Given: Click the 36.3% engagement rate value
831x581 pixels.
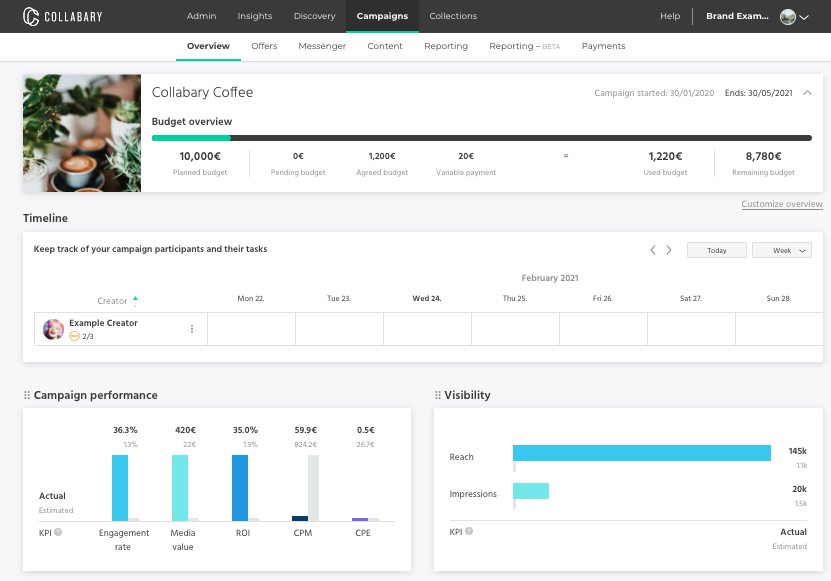Looking at the screenshot, I should [x=125, y=430].
